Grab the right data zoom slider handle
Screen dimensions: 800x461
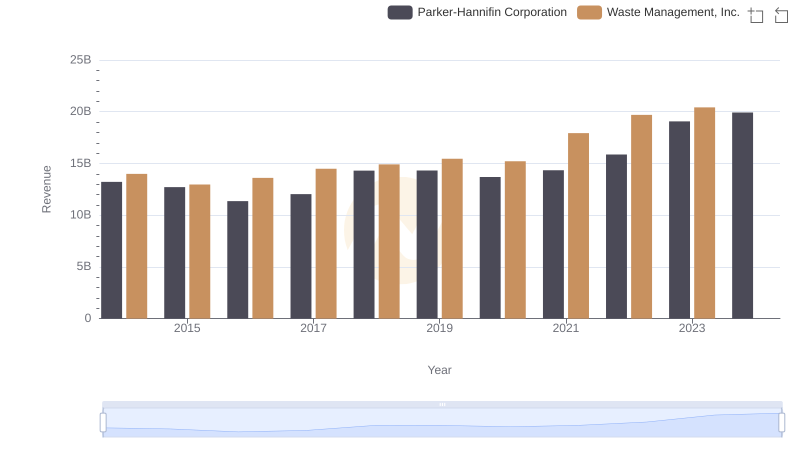point(782,422)
